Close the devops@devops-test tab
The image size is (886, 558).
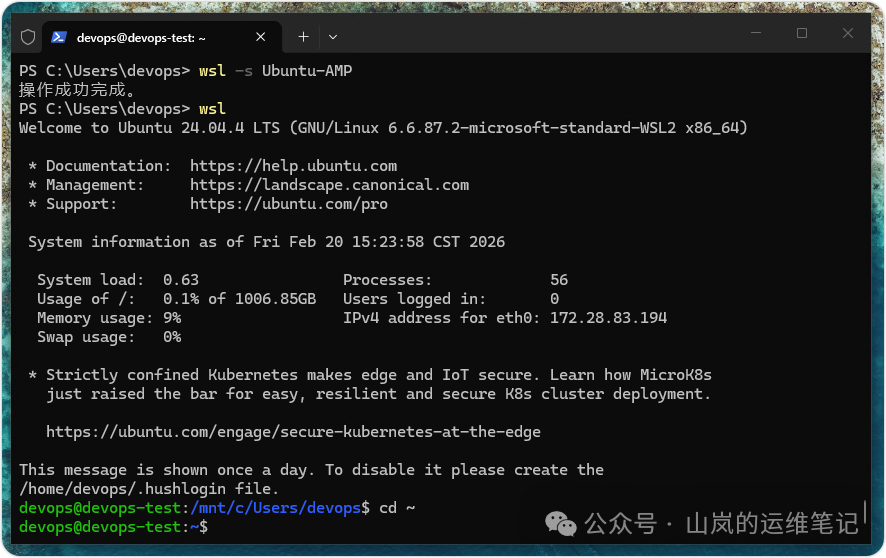pyautogui.click(x=260, y=37)
